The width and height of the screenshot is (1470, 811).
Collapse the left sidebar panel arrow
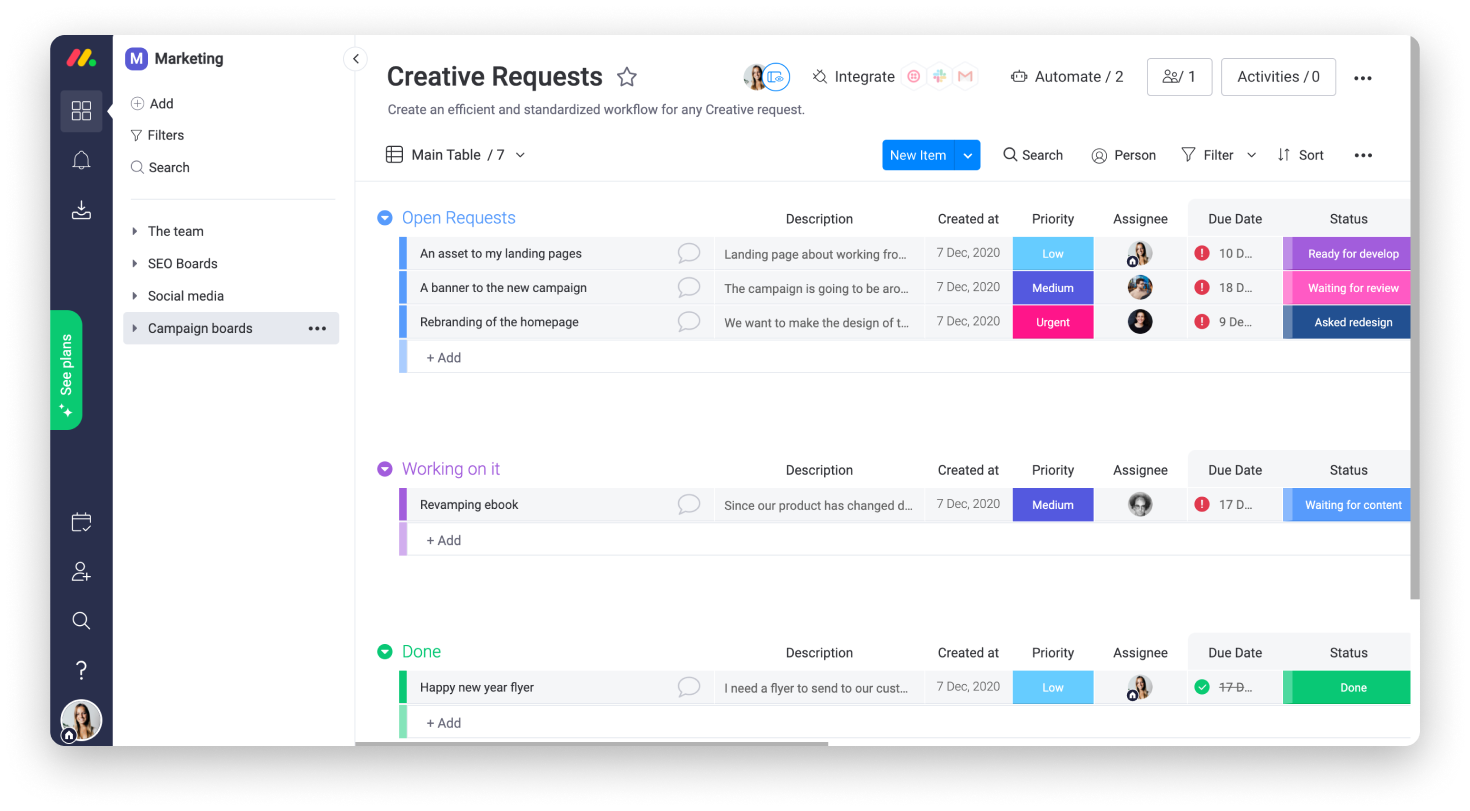point(355,59)
